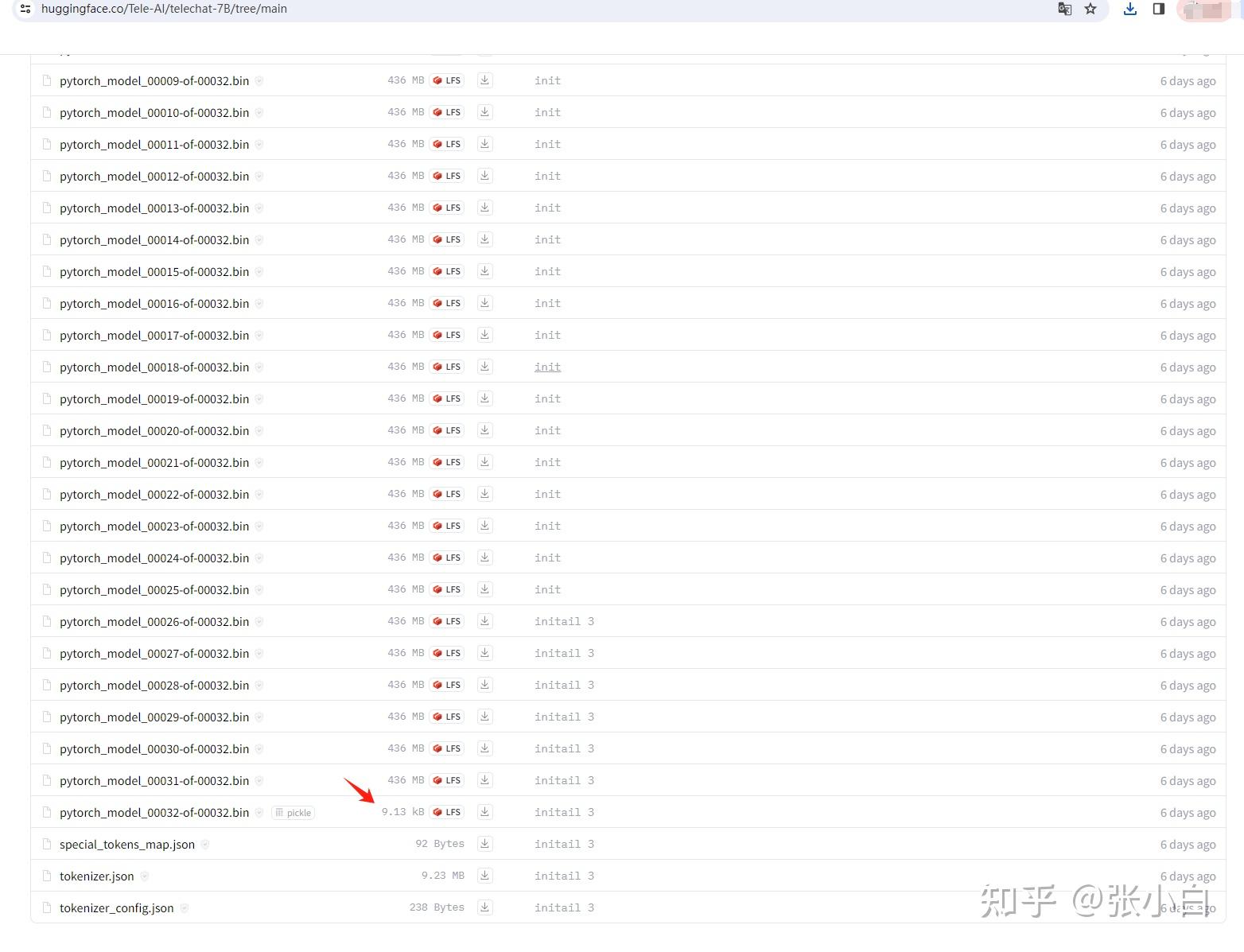Viewport: 1244px width, 952px height.
Task: Download special_tokens_map.json via download icon
Action: tap(484, 844)
